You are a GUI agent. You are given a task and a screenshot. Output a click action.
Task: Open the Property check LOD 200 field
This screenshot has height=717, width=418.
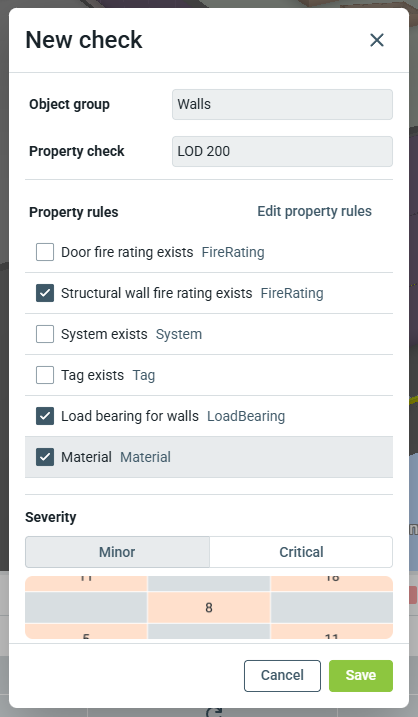[x=282, y=151]
